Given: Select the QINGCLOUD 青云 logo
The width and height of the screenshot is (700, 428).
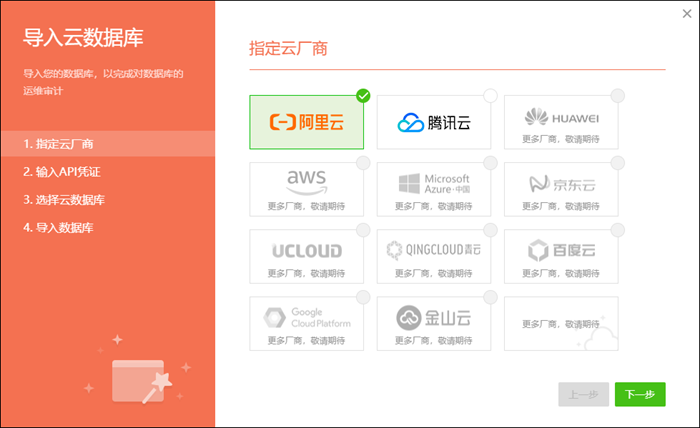Looking at the screenshot, I should pyautogui.click(x=433, y=250).
